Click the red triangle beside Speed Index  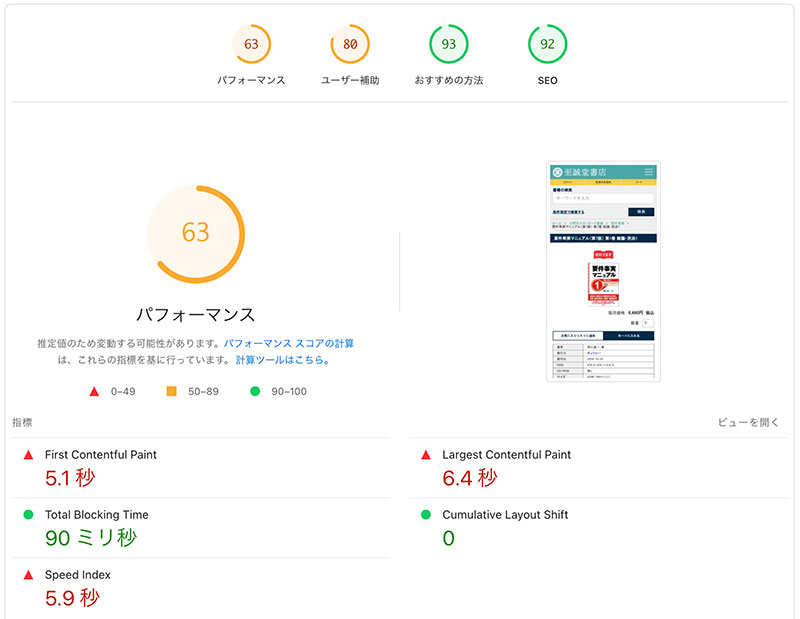pyautogui.click(x=29, y=575)
